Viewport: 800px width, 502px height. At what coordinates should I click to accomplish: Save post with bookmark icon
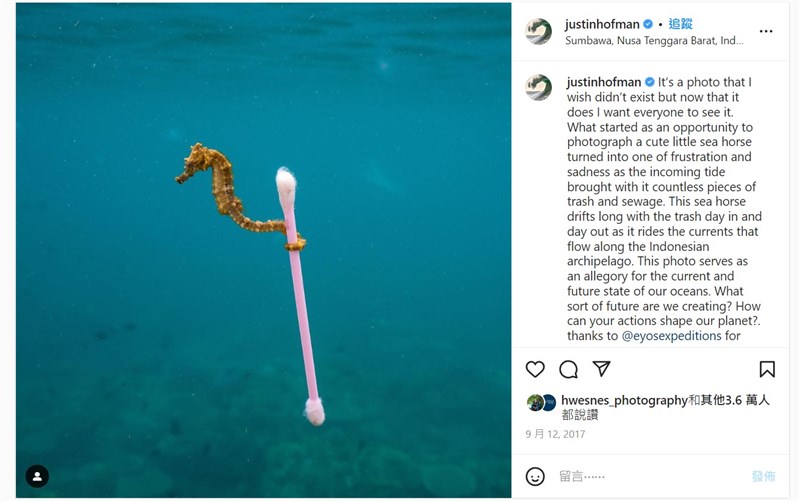click(767, 369)
